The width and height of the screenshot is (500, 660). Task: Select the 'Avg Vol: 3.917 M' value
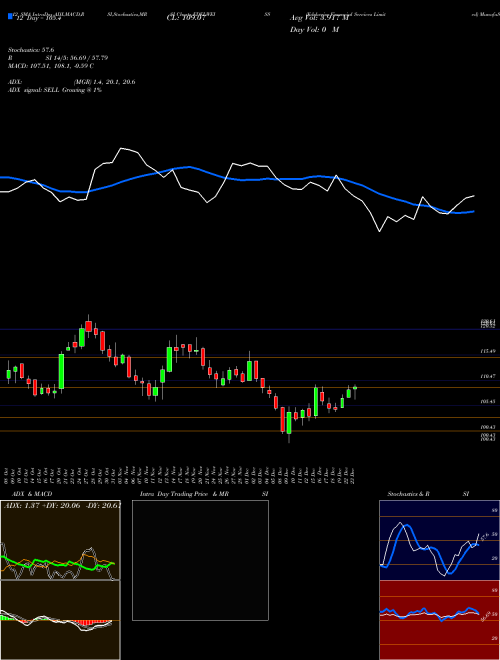(x=319, y=18)
